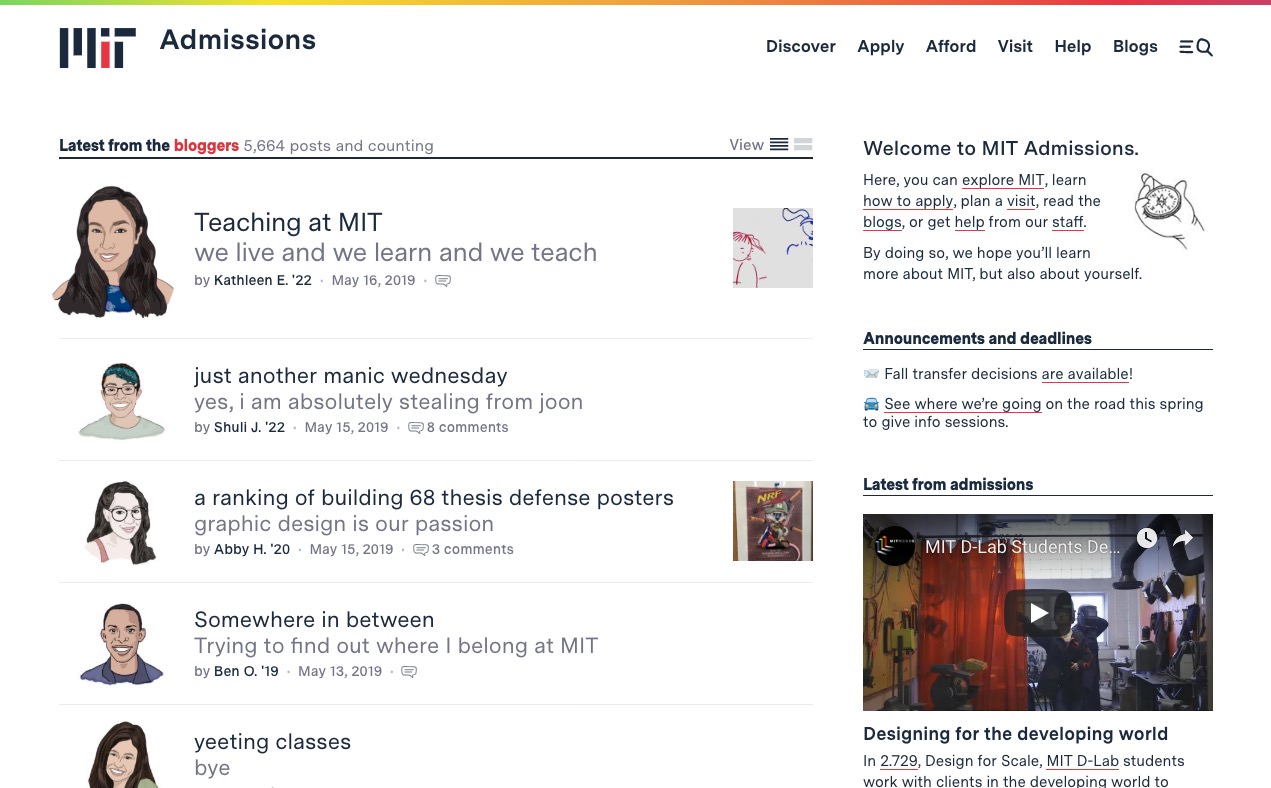Screen dimensions: 1271x788
Task: Open the 'yeeting classes' post
Action: click(273, 742)
